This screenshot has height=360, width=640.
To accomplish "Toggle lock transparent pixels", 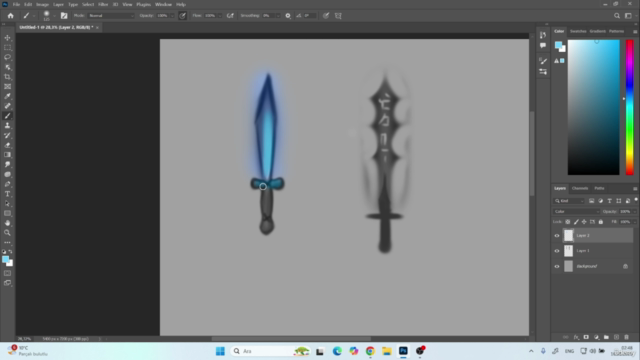I will pyautogui.click(x=567, y=222).
